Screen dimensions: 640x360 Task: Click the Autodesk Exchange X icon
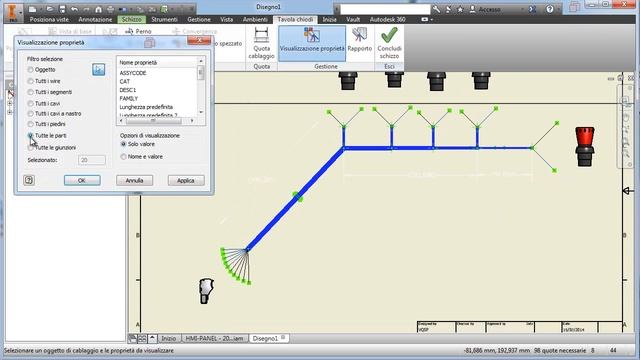point(532,9)
